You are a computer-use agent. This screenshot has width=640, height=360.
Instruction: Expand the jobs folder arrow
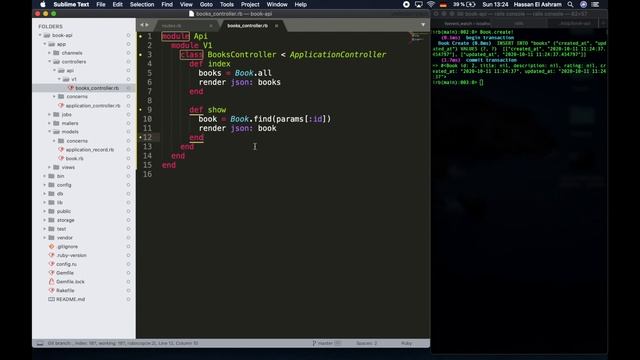point(50,114)
